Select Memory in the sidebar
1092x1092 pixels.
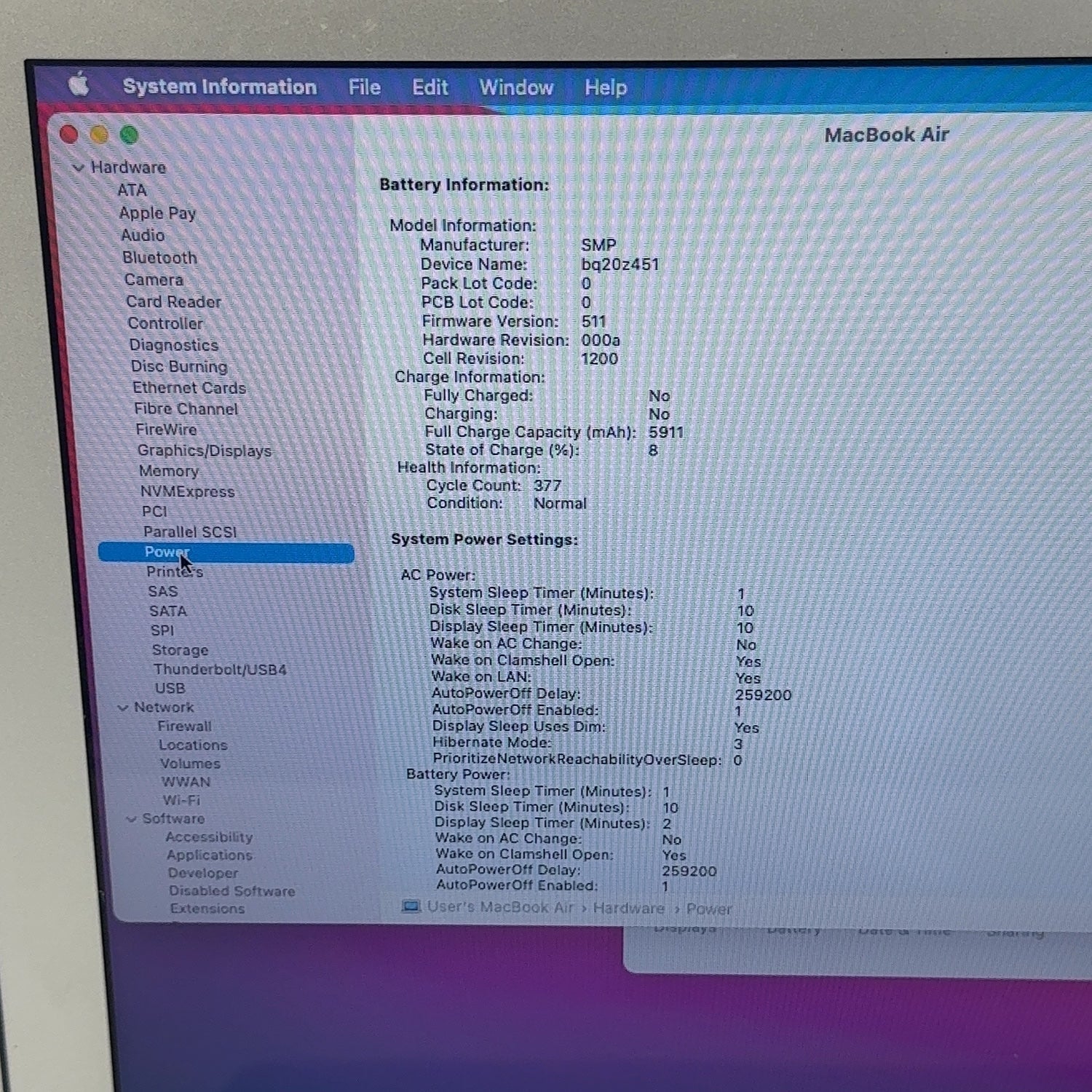point(169,471)
